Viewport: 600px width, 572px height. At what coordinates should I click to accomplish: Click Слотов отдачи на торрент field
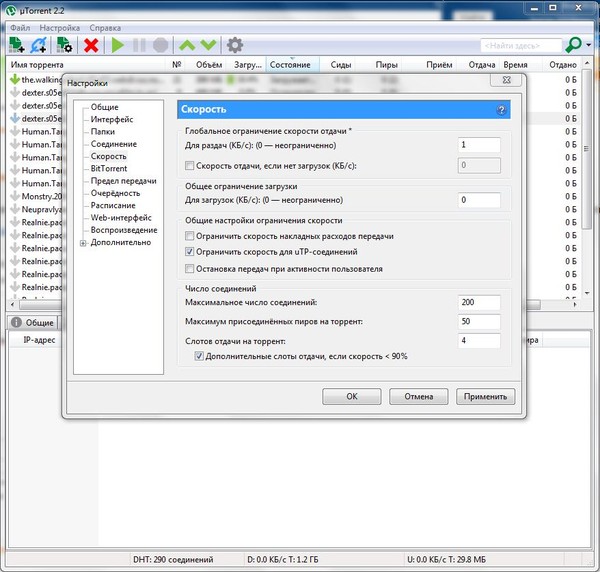pyautogui.click(x=479, y=341)
